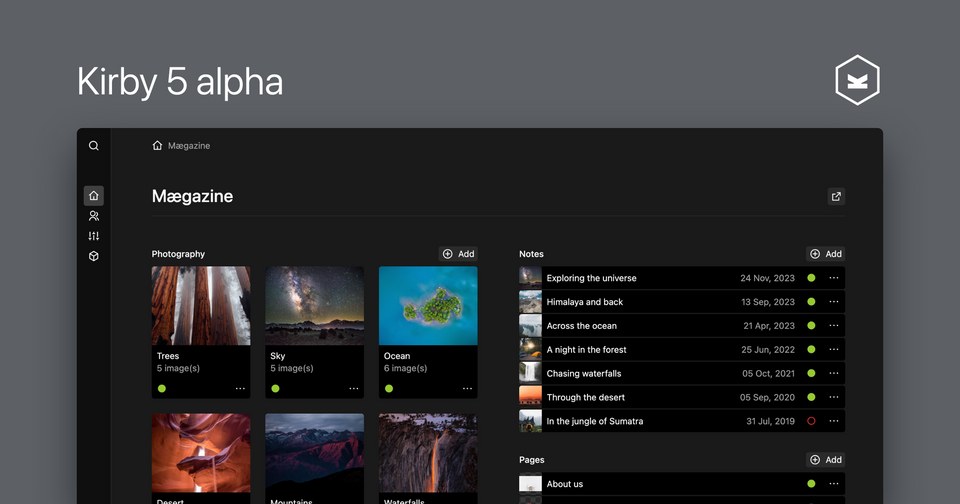This screenshot has height=504, width=960.
Task: Click the Kirby hexagon logo
Action: point(857,82)
